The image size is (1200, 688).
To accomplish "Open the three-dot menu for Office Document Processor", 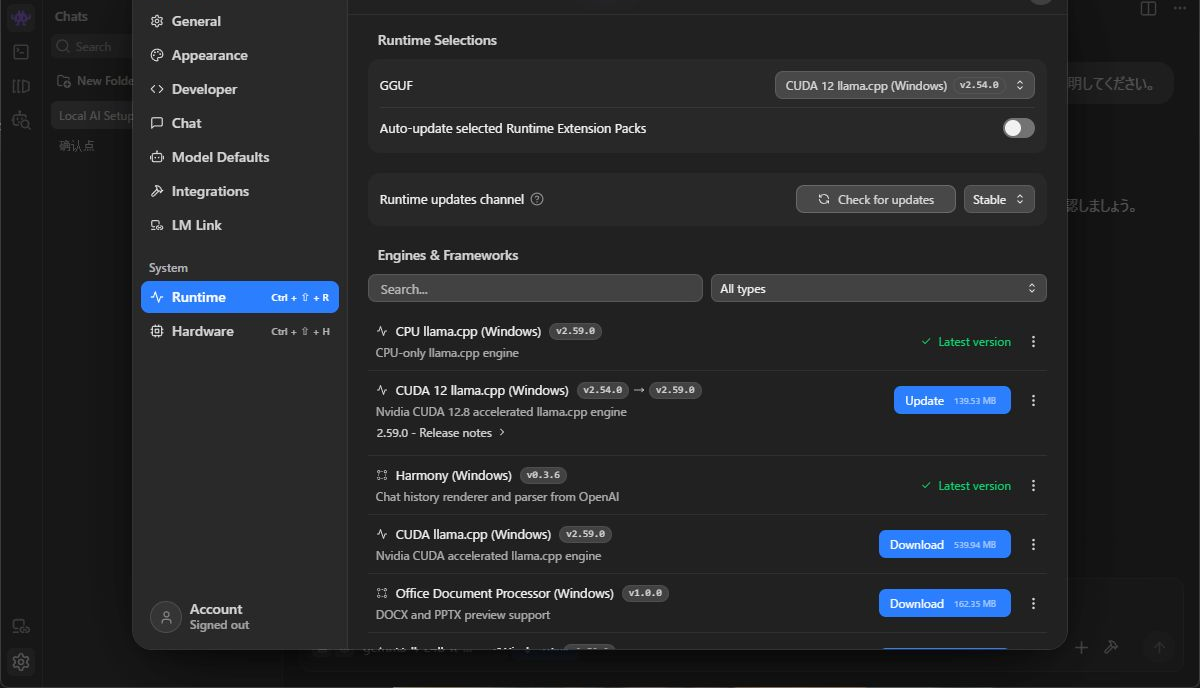I will tap(1033, 604).
